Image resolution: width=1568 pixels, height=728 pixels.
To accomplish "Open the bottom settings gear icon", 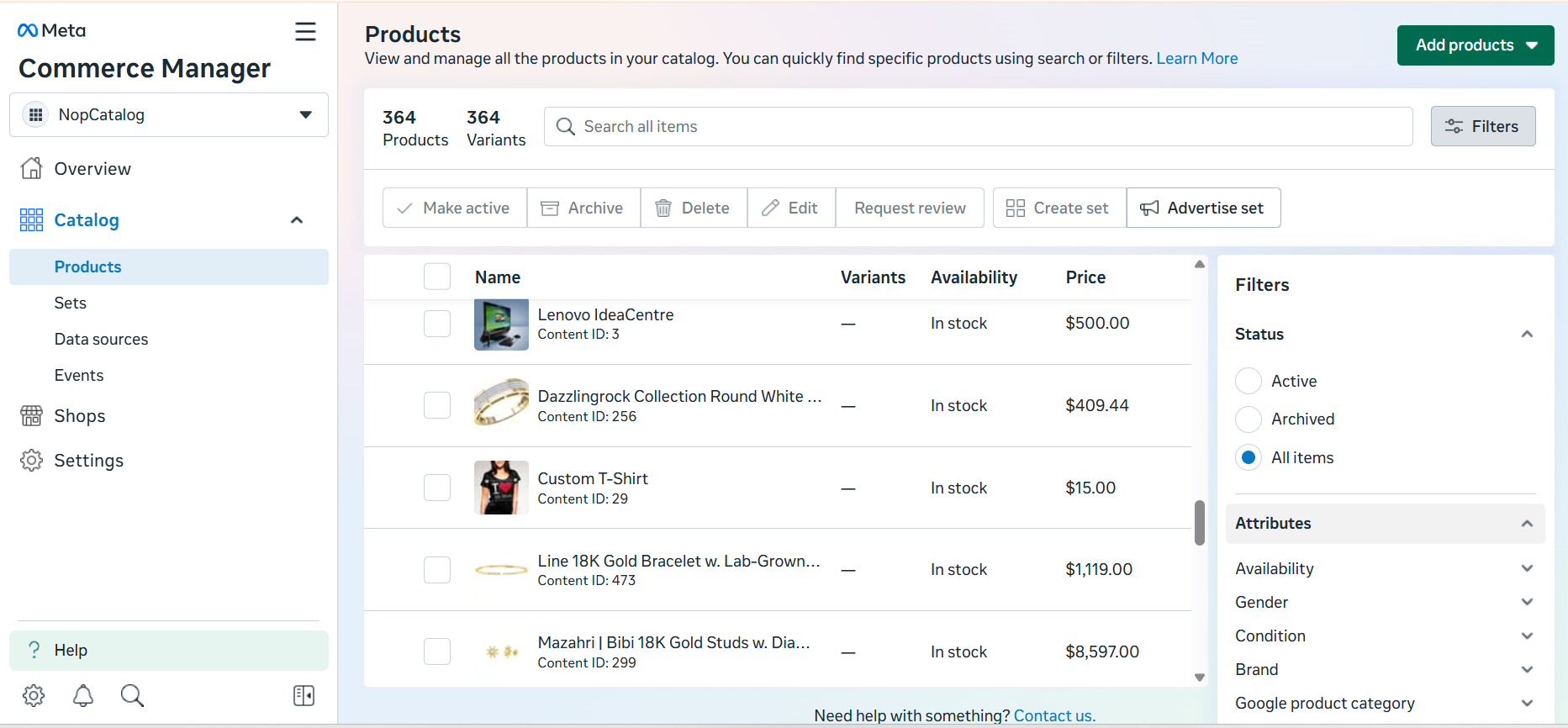I will (34, 695).
